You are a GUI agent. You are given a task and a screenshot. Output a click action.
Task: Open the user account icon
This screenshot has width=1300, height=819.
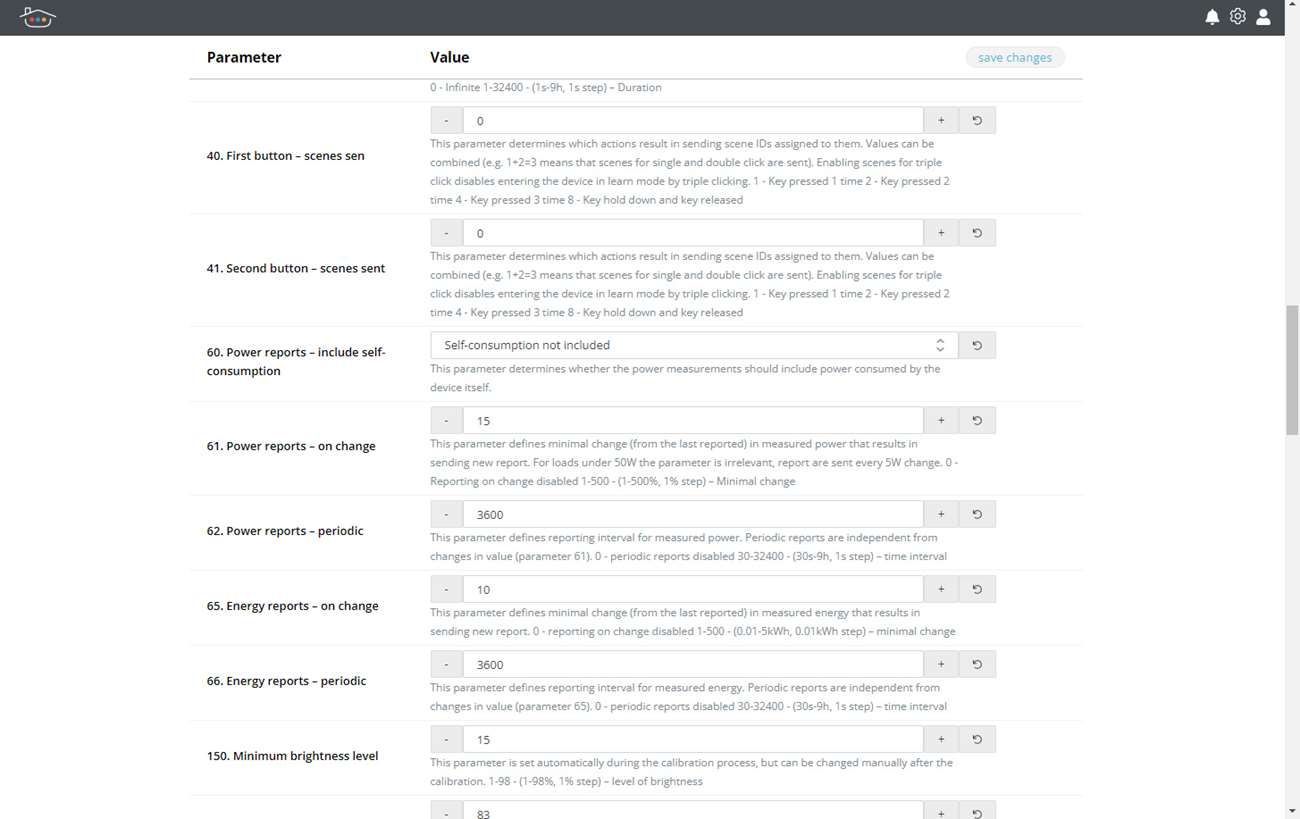point(1264,17)
